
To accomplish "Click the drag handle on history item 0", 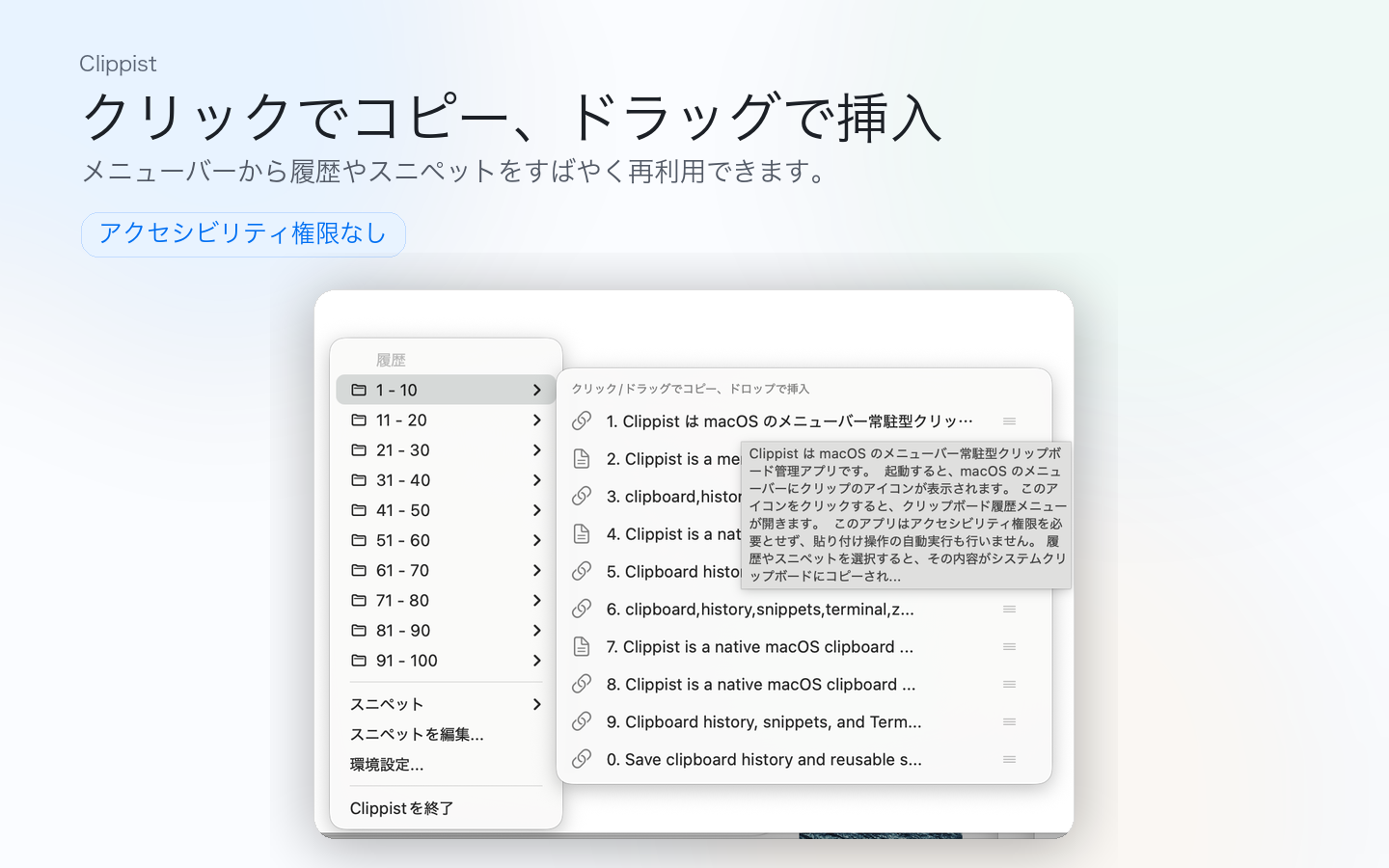I will click(x=1009, y=759).
